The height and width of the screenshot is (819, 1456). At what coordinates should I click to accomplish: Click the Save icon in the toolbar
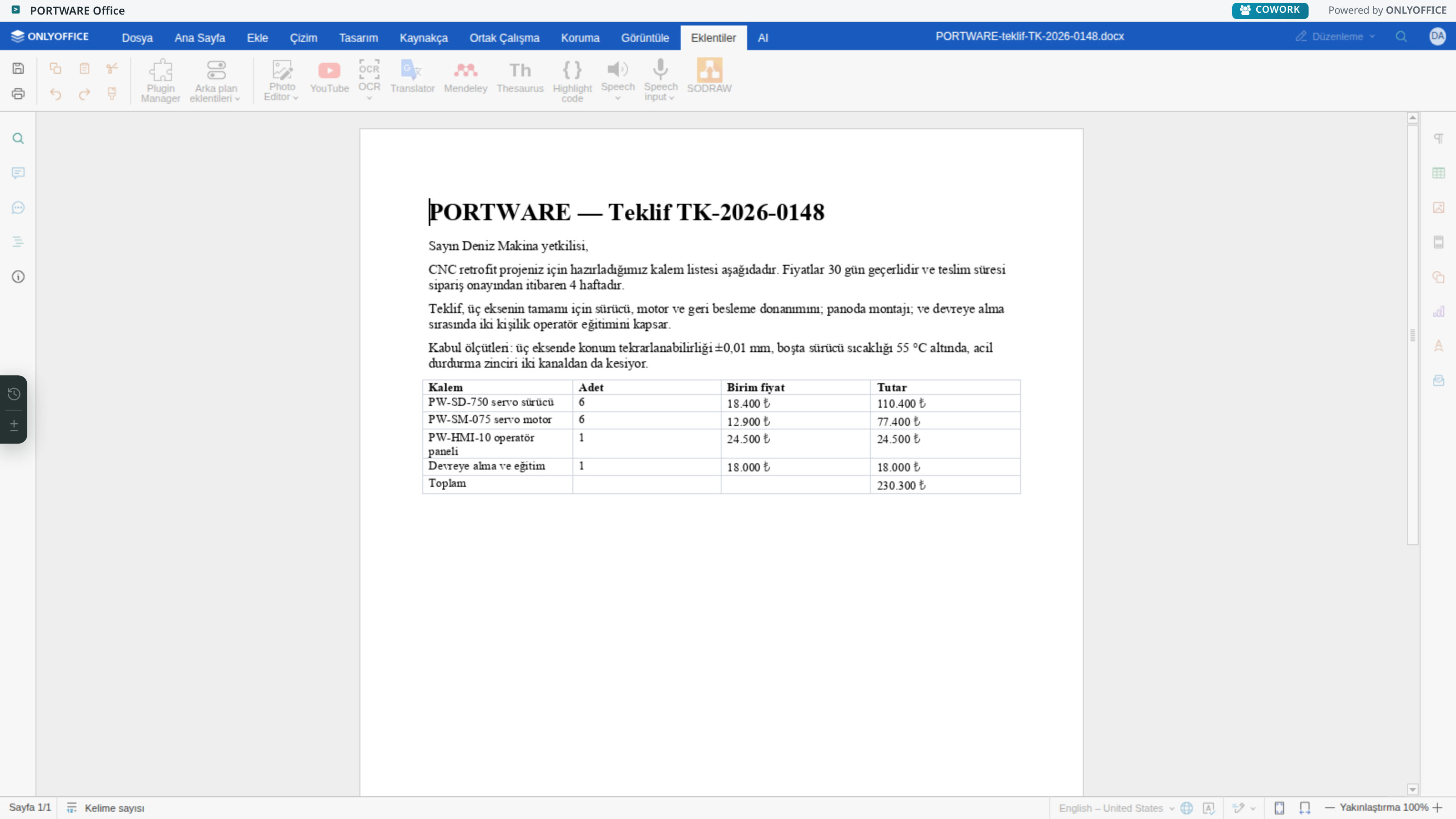coord(18,68)
